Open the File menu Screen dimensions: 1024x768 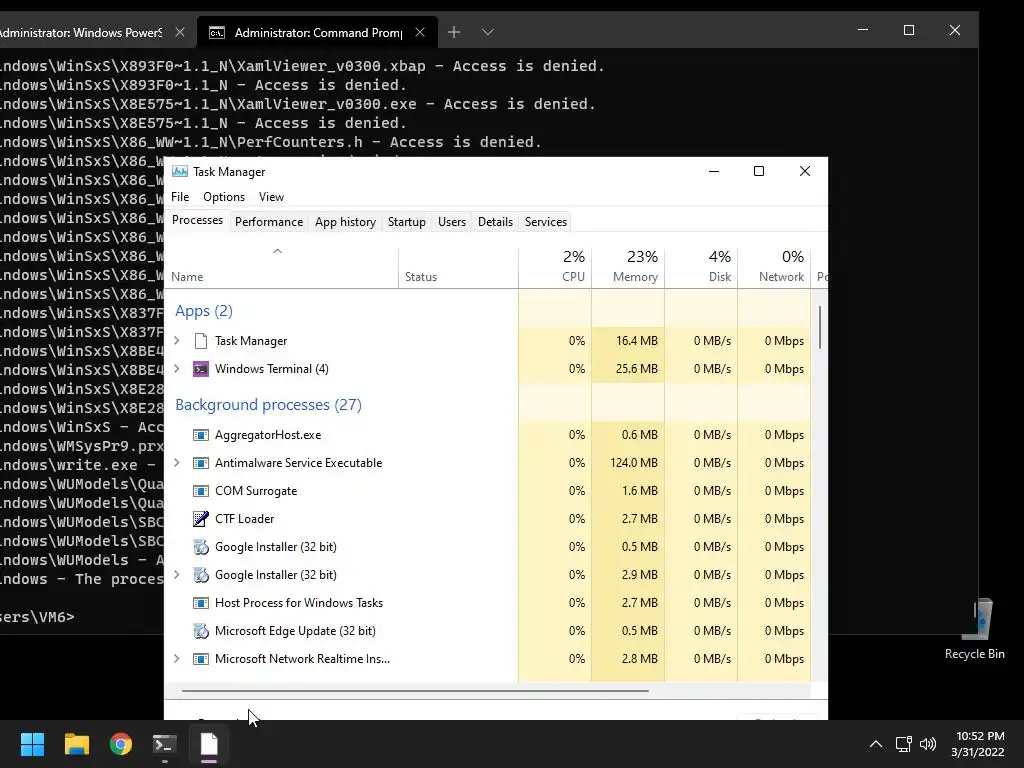pos(180,197)
